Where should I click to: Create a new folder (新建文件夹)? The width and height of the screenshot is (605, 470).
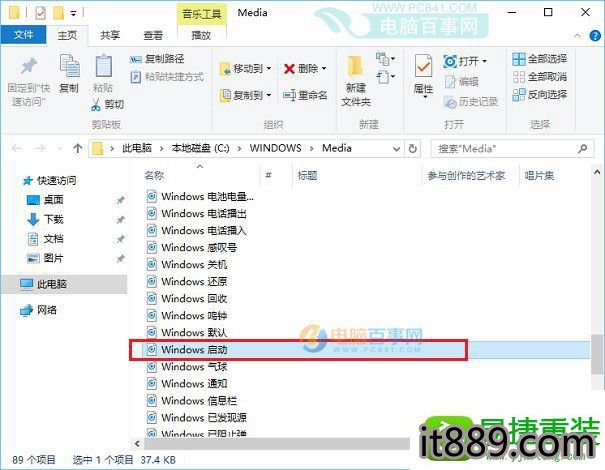[356, 81]
